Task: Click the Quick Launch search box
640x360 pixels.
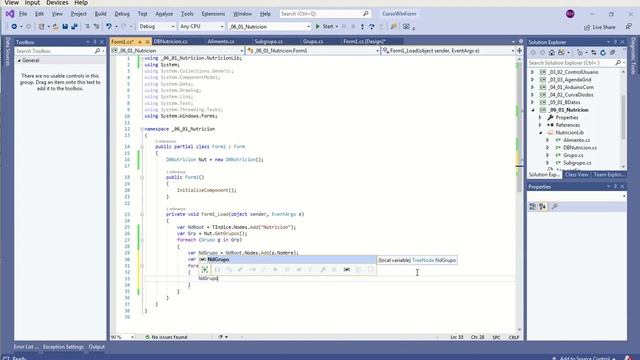Action: point(325,13)
